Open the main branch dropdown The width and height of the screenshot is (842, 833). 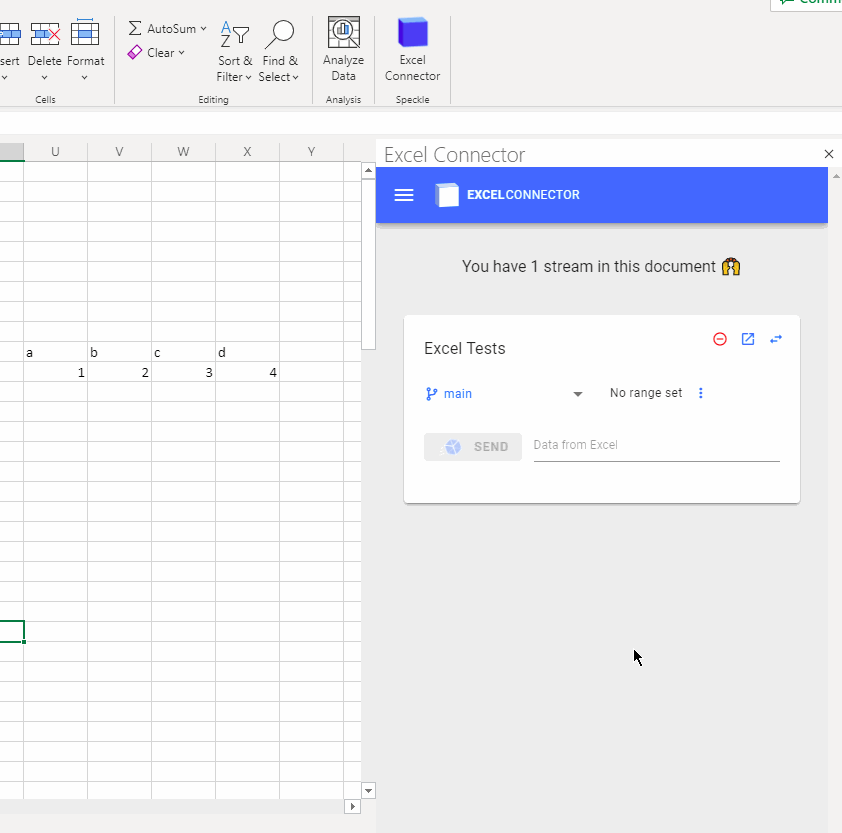coord(503,394)
